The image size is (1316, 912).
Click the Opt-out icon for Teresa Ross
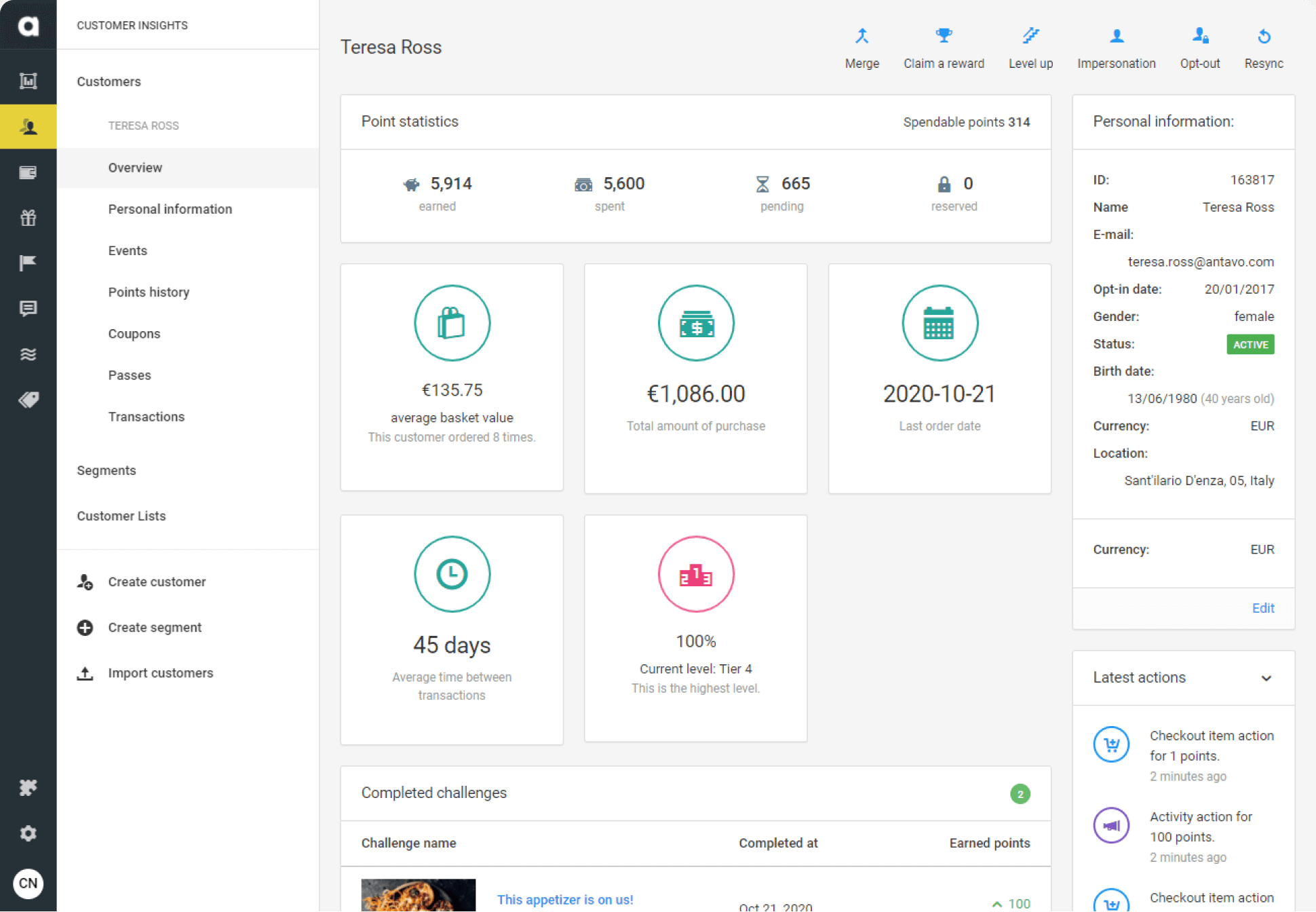click(x=1199, y=46)
